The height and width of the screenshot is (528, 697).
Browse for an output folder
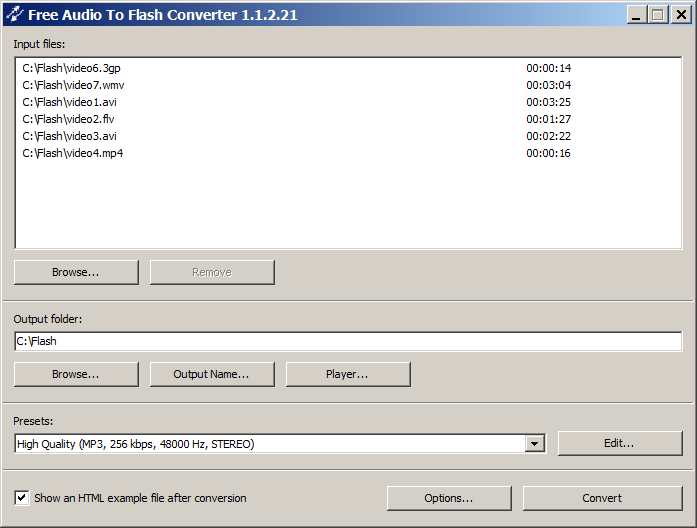click(x=76, y=374)
